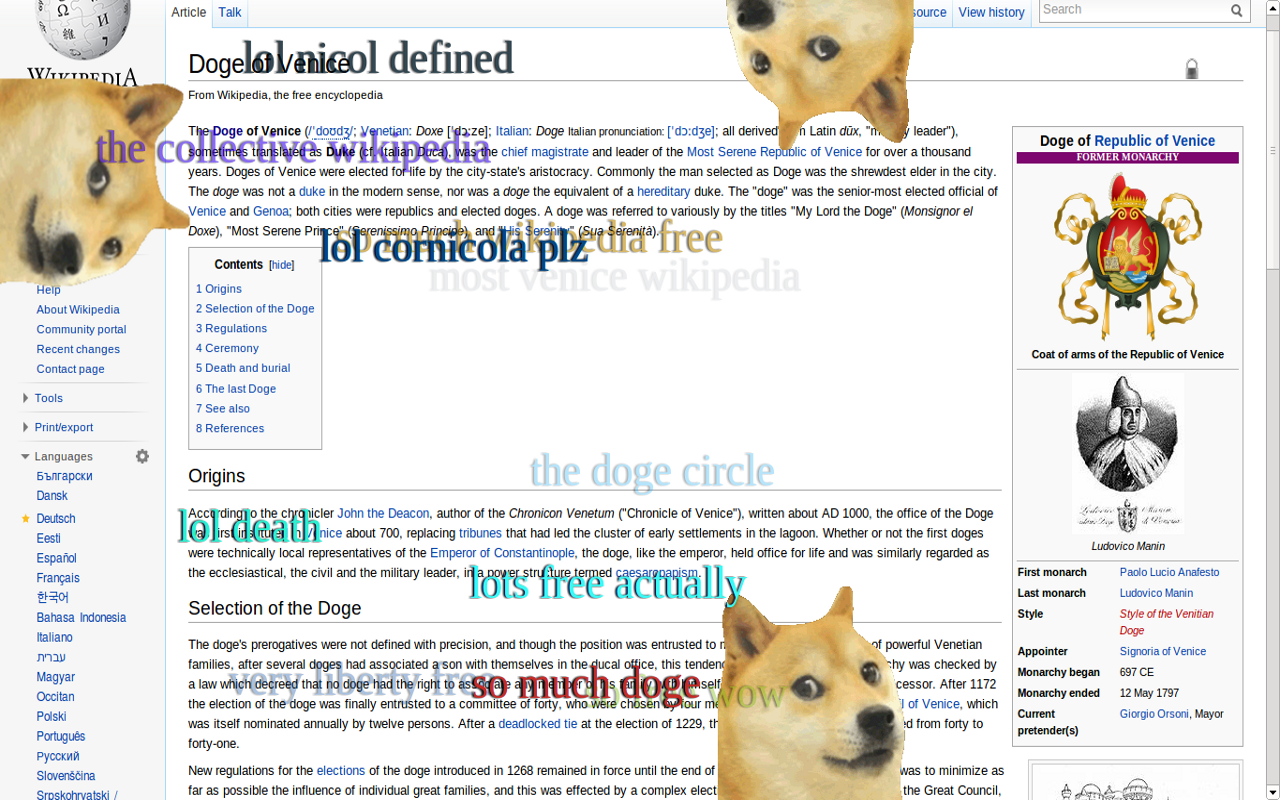Switch to Français language version

(x=58, y=578)
